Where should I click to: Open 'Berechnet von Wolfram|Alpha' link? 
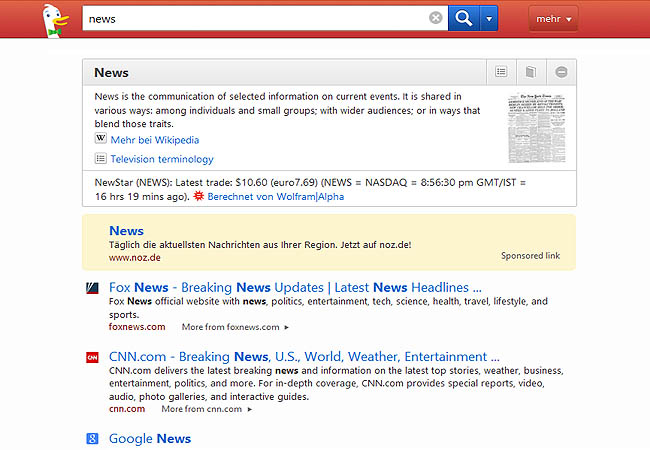276,196
